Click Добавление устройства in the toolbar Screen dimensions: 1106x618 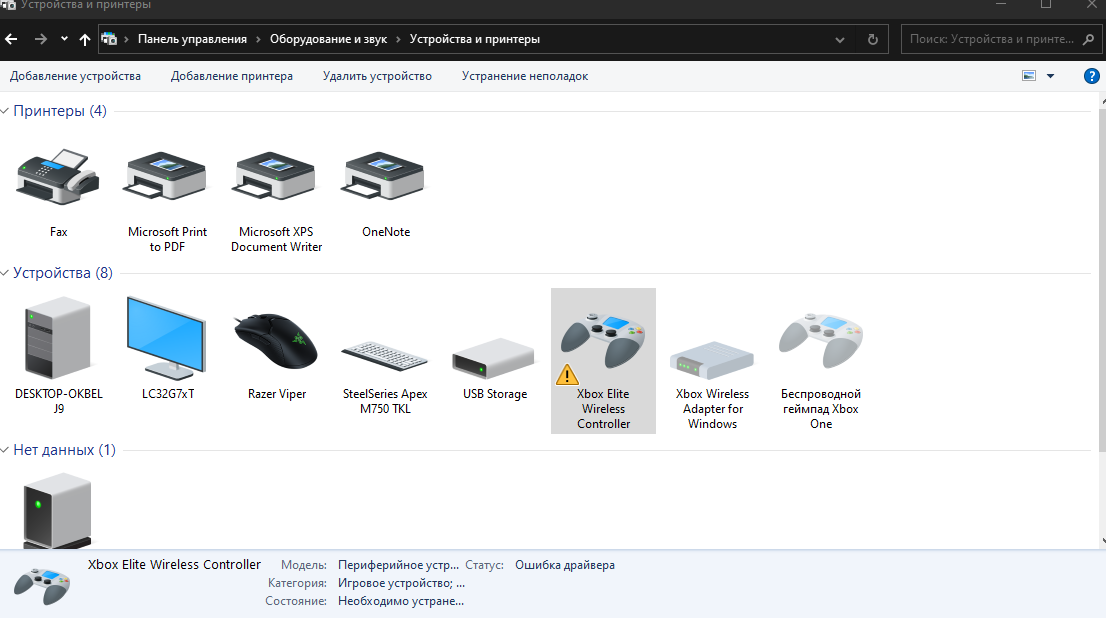pos(75,76)
